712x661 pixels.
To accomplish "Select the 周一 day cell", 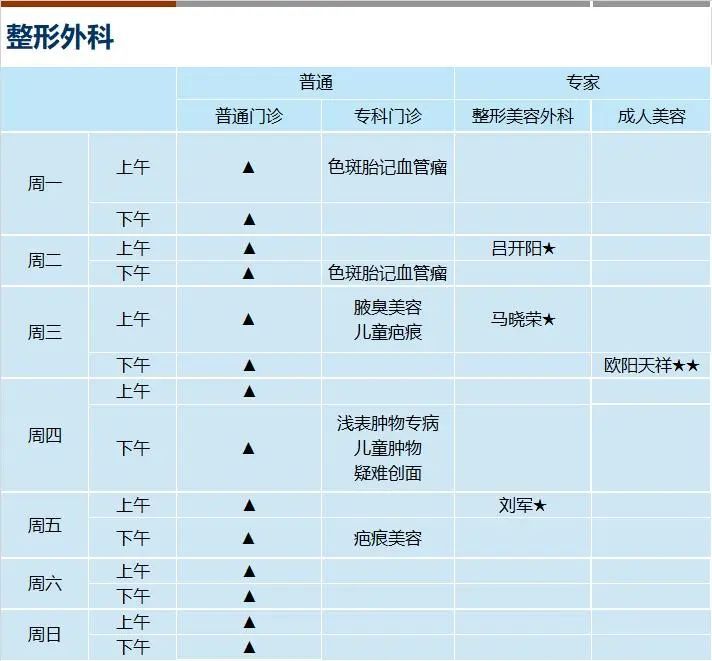I will 44,184.
